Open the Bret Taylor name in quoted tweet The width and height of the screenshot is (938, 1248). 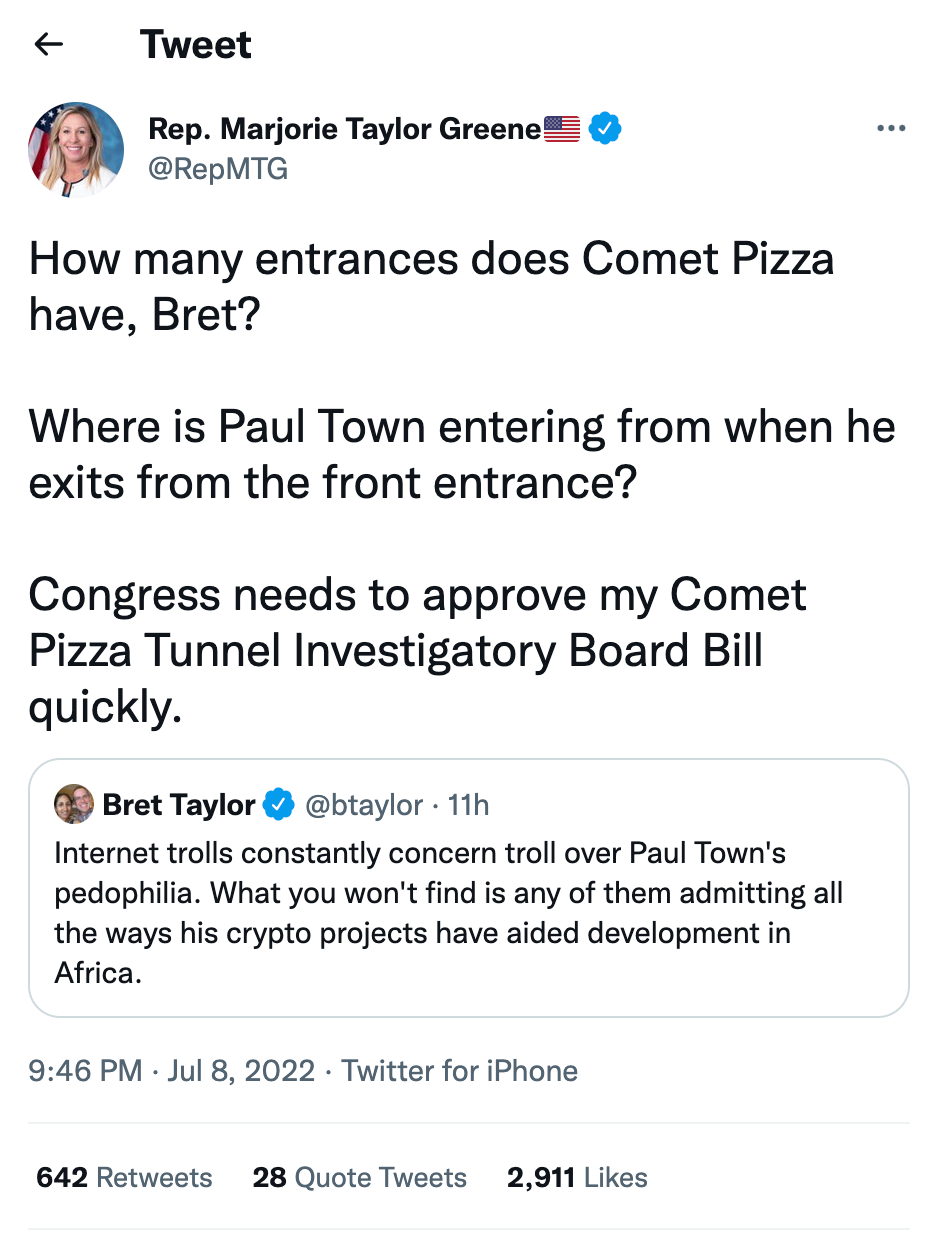179,805
